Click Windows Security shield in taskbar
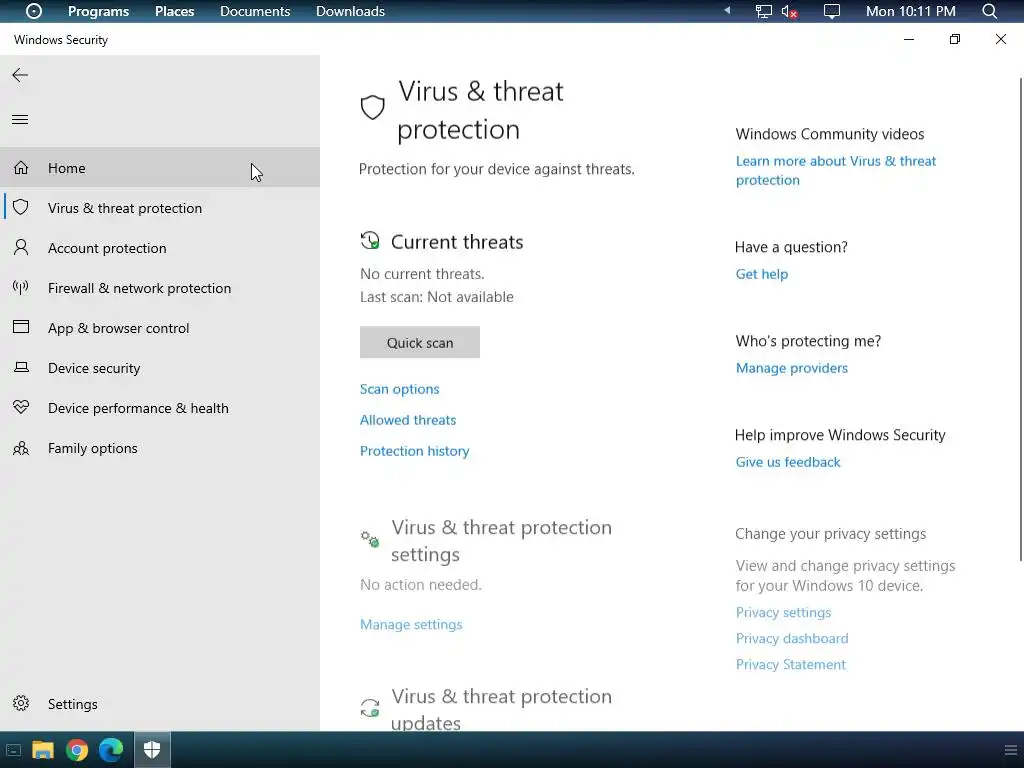The height and width of the screenshot is (768, 1024). (x=152, y=750)
